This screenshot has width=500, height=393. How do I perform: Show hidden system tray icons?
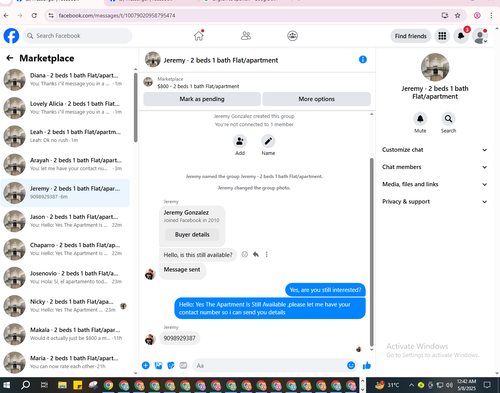(411, 385)
